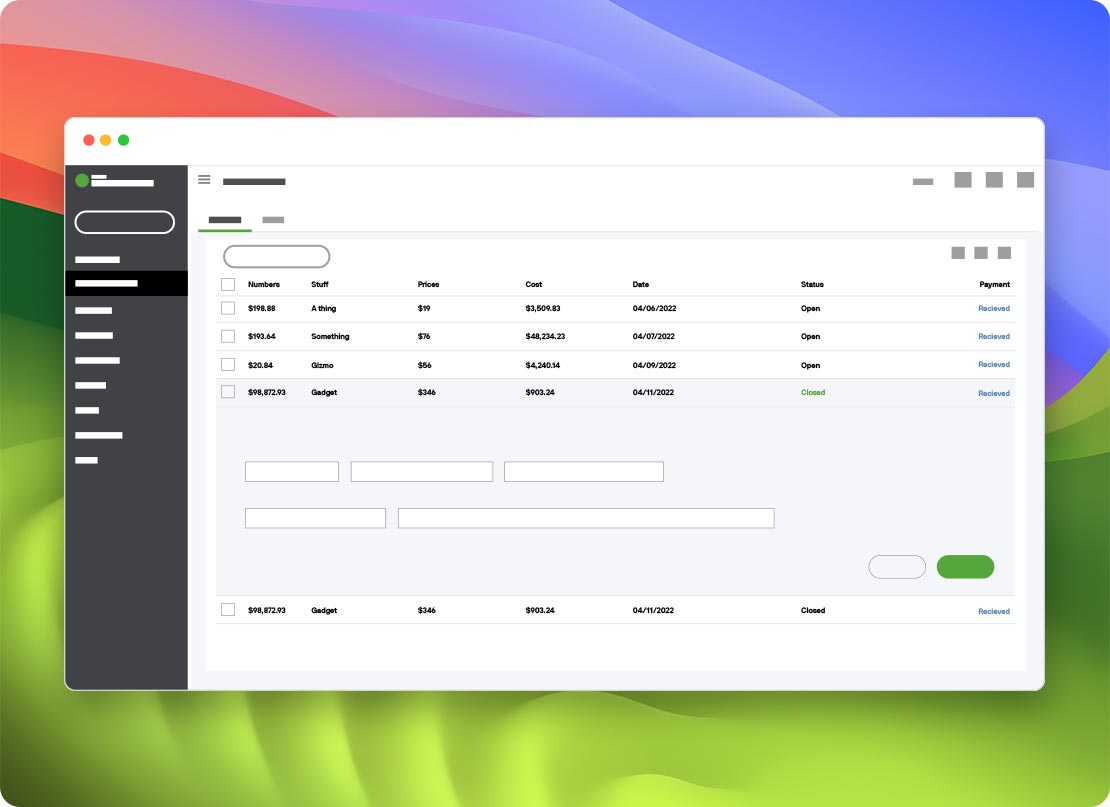Image resolution: width=1110 pixels, height=807 pixels.
Task: Open the Recieved link for the A thing row
Action: [993, 309]
